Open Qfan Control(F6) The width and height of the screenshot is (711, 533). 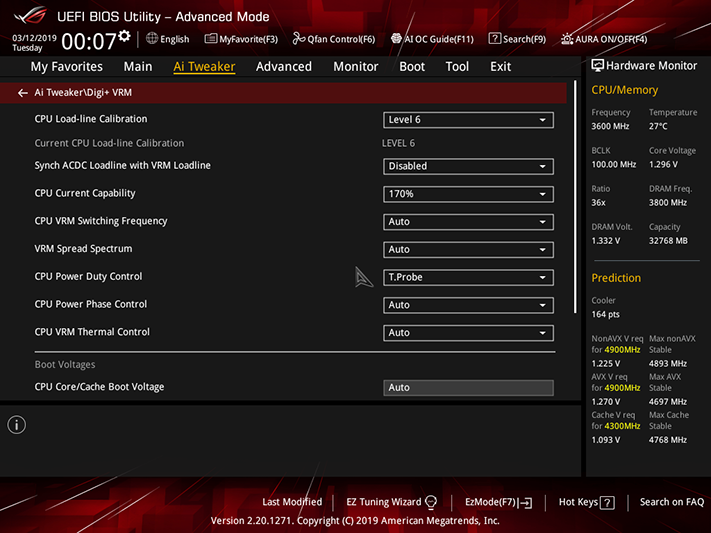pos(334,39)
